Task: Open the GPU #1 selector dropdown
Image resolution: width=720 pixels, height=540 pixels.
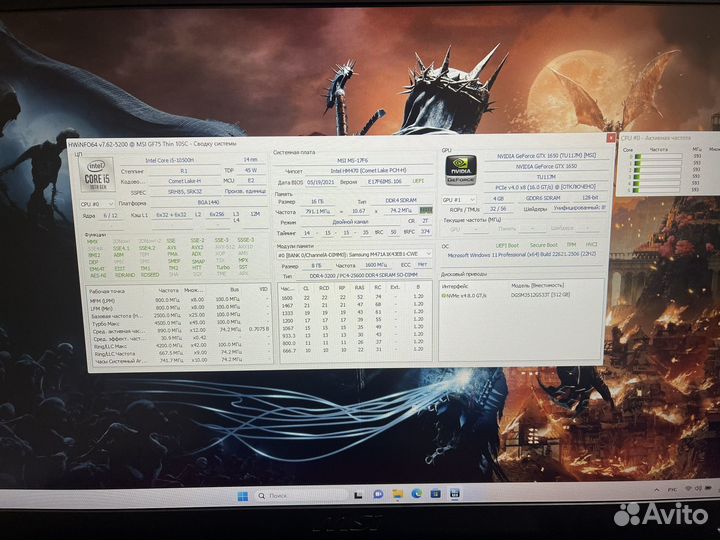Action: click(x=458, y=200)
